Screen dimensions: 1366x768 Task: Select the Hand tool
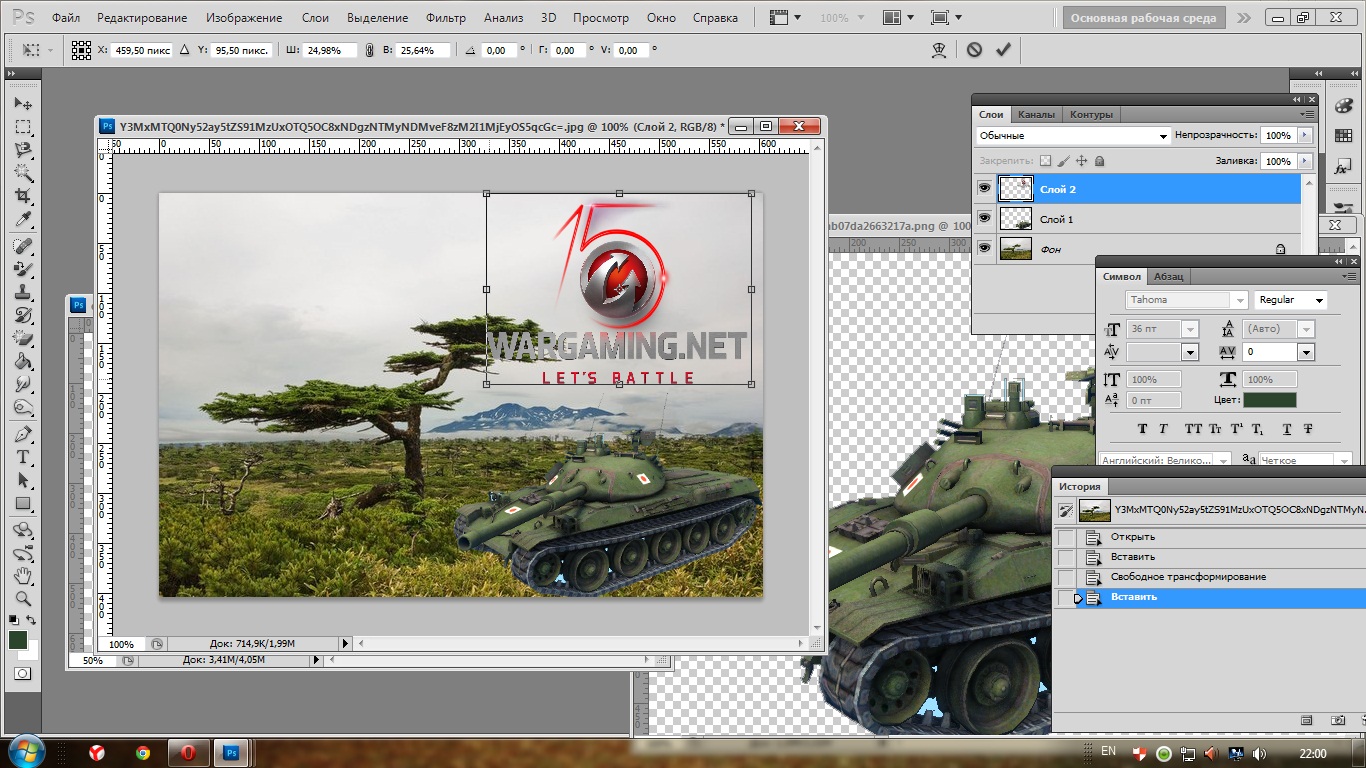[23, 576]
